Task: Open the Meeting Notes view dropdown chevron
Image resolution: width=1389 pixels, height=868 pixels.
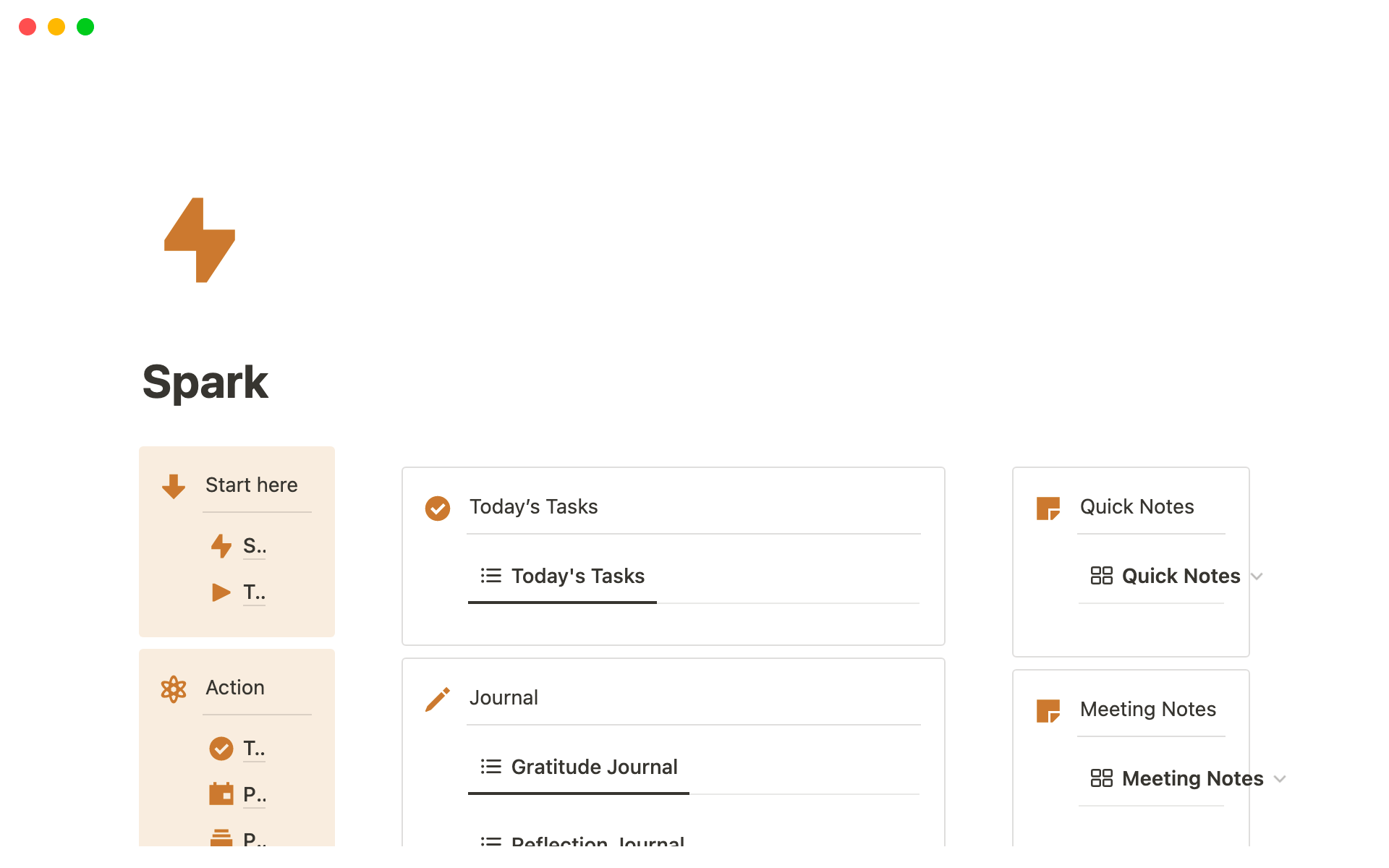Action: pos(1280,779)
